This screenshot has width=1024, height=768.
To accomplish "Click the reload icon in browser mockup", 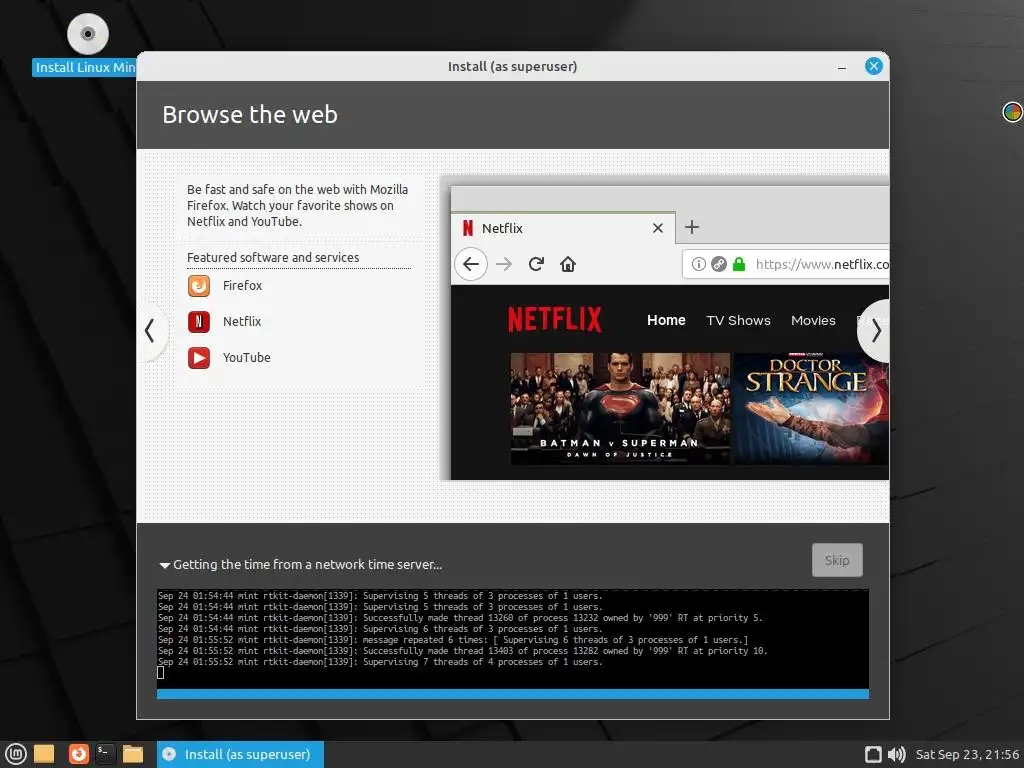I will tap(536, 264).
